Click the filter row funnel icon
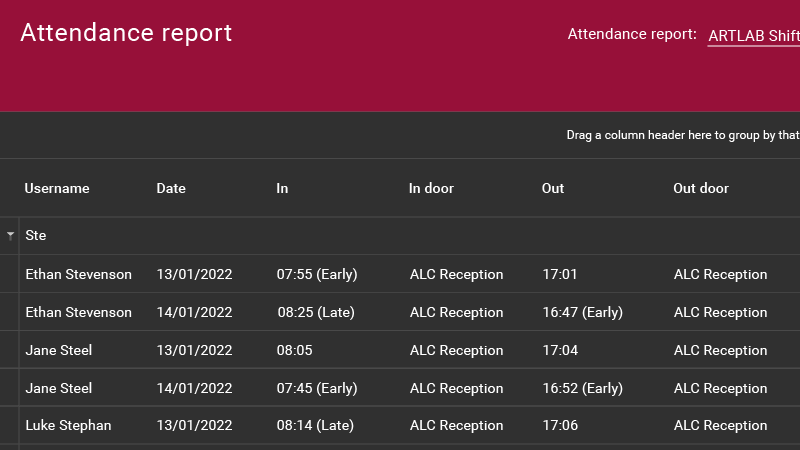This screenshot has height=450, width=800. point(10,236)
